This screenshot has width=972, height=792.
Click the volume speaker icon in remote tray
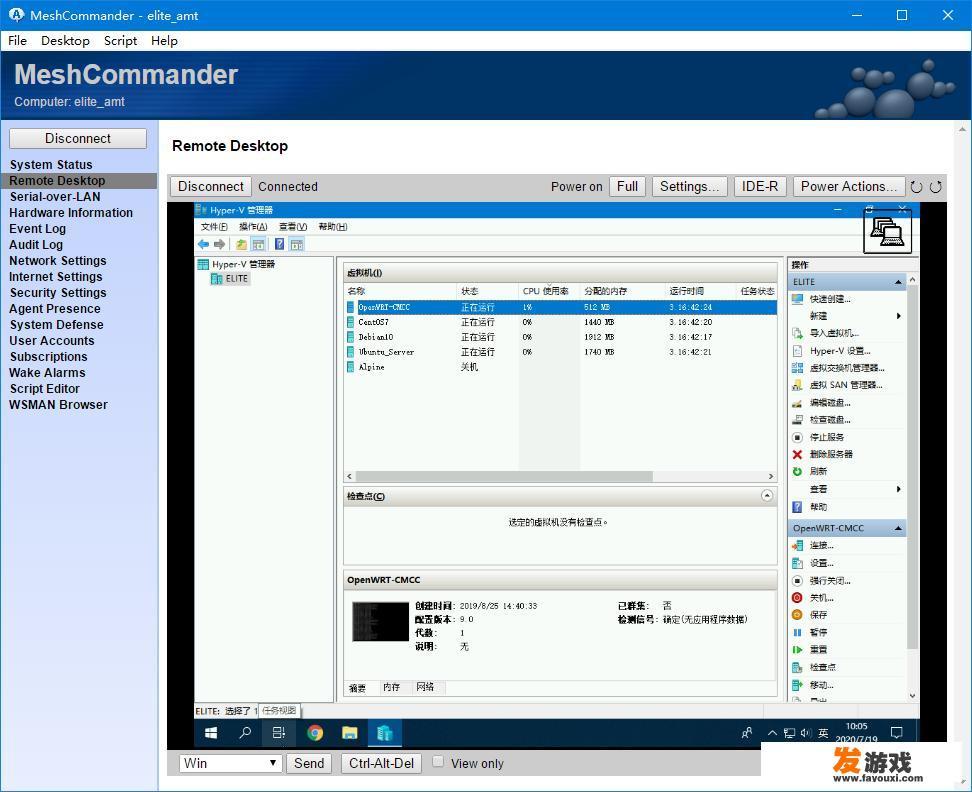tap(805, 733)
